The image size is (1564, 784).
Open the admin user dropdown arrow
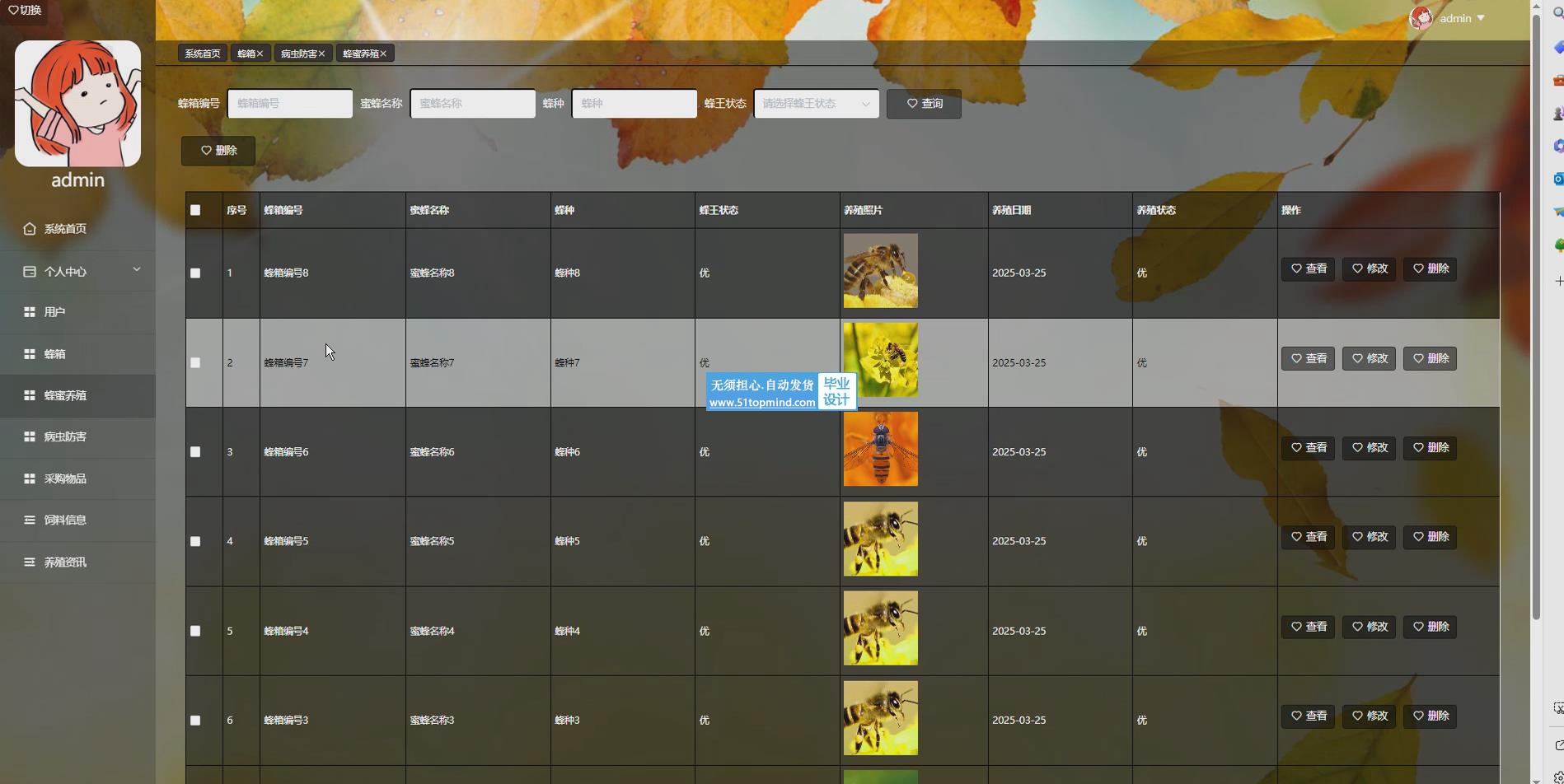click(1481, 18)
